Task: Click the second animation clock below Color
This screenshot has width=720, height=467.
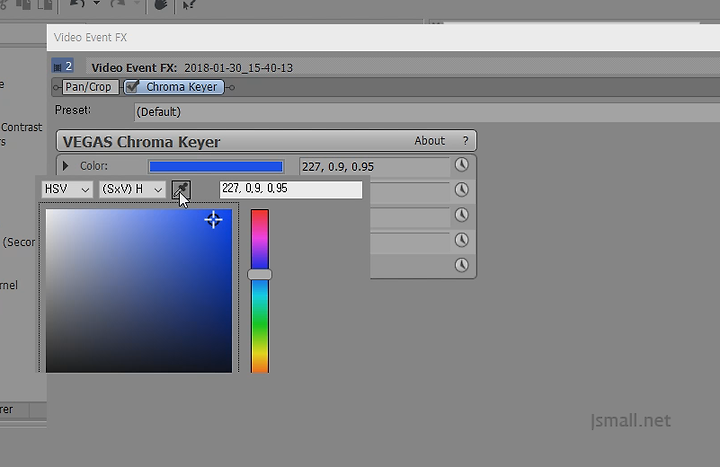Action: [461, 190]
